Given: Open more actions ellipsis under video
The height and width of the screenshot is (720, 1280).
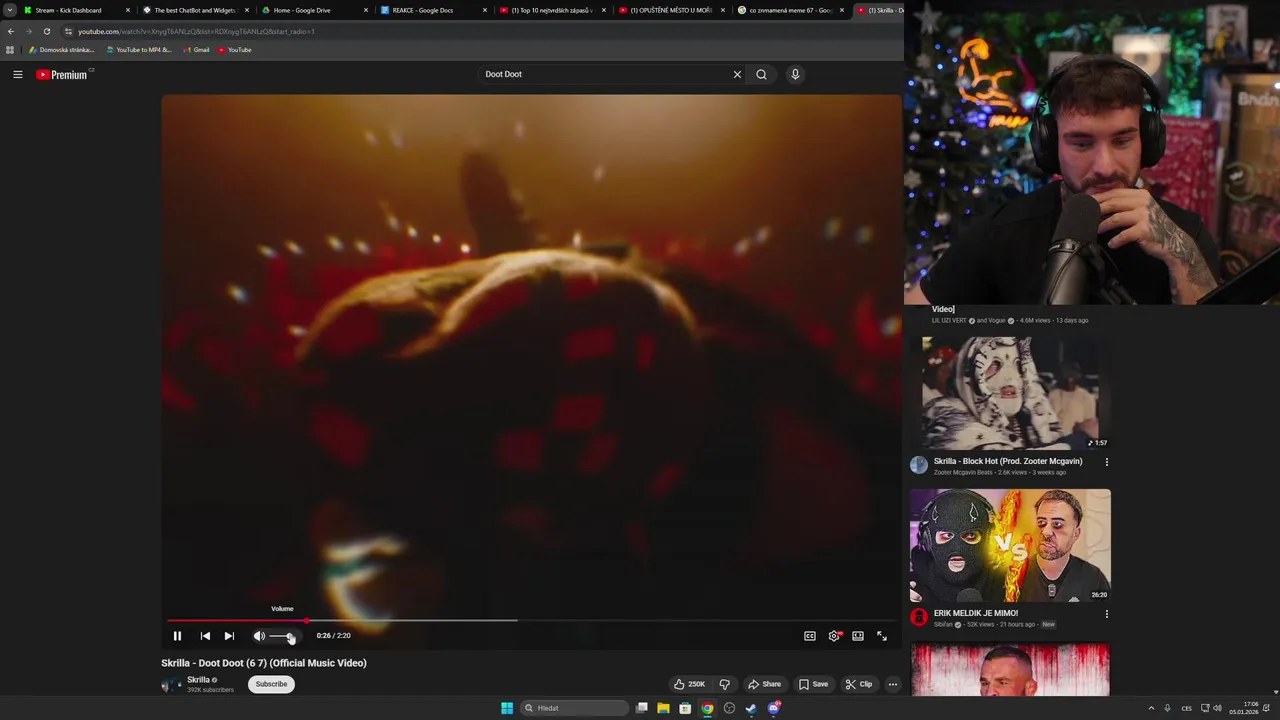Looking at the screenshot, I should [893, 684].
